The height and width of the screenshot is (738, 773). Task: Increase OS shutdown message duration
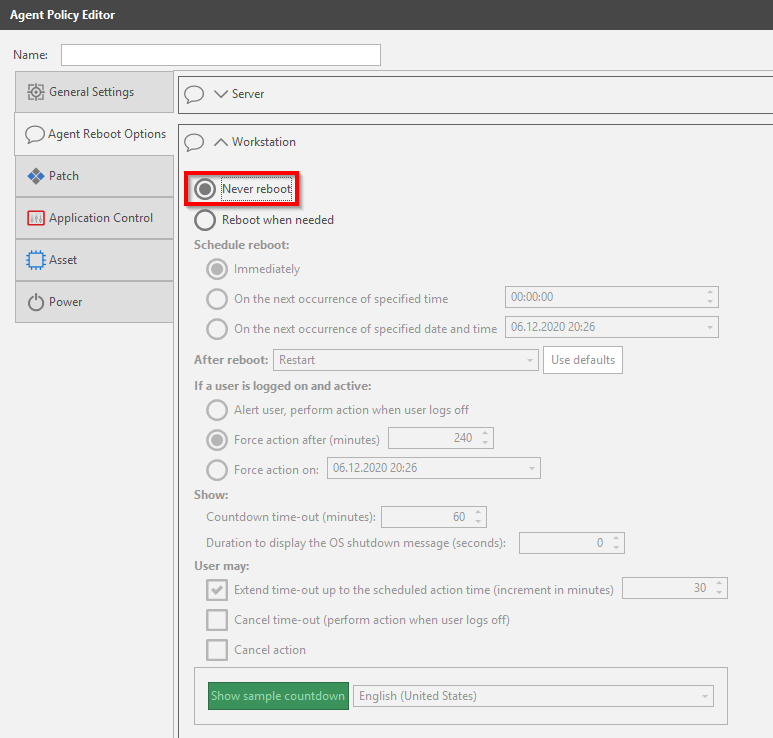(616, 538)
